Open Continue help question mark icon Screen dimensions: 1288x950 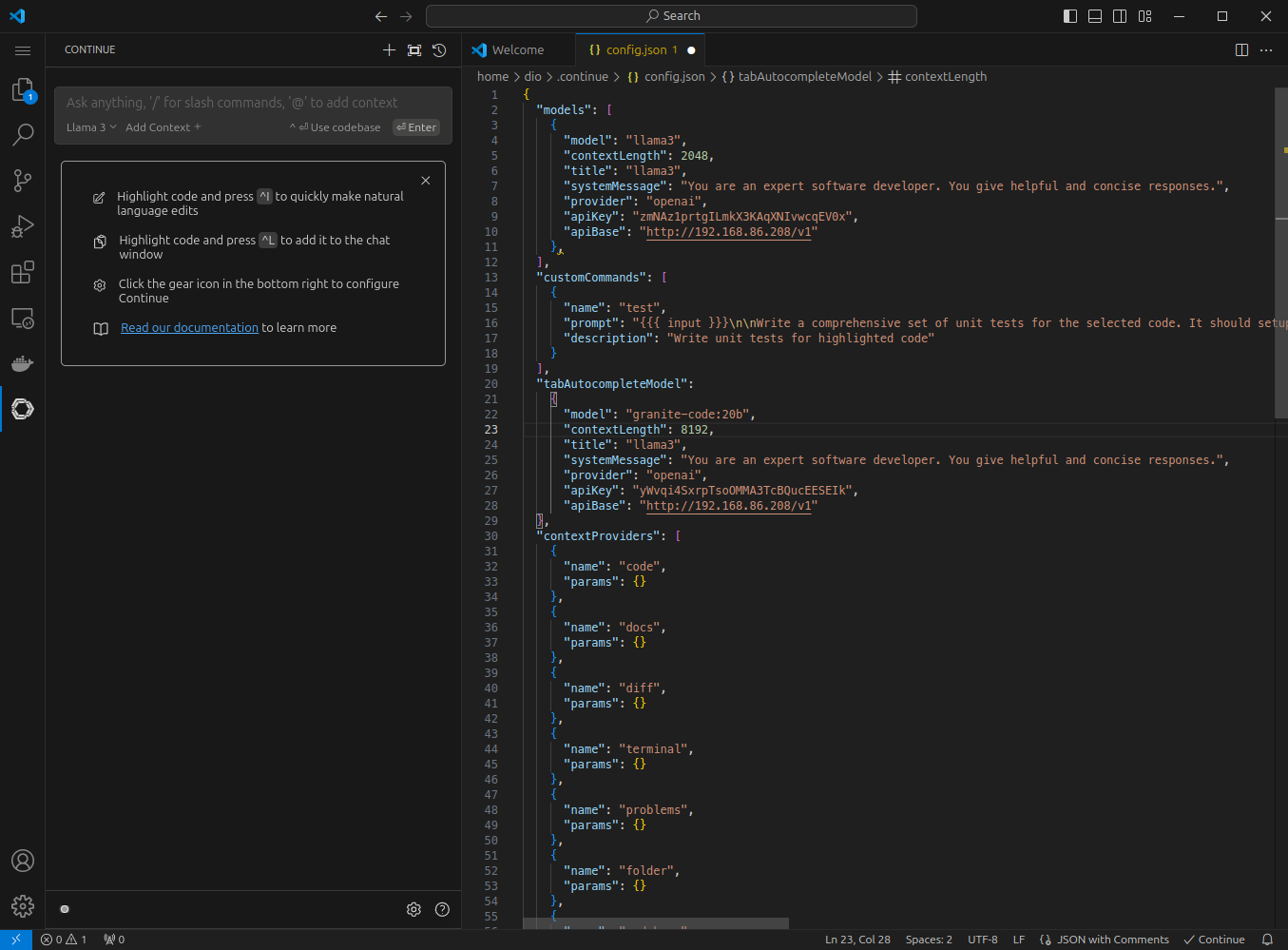coord(442,909)
